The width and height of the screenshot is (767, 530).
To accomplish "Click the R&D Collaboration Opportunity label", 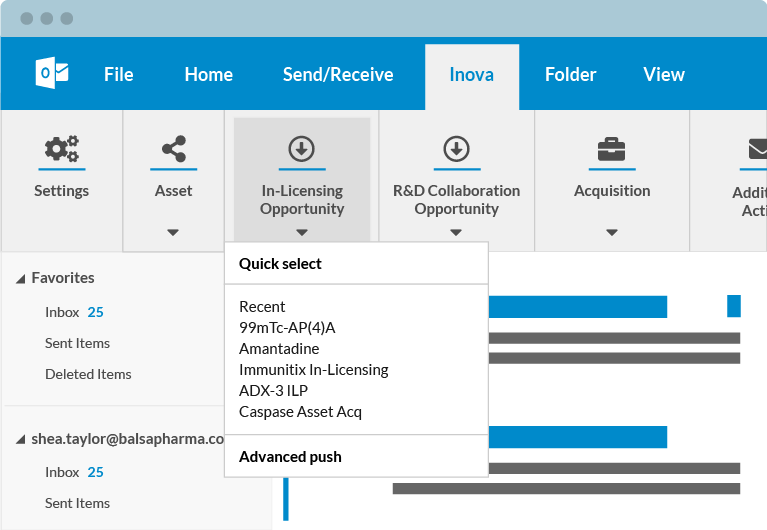I will [456, 200].
